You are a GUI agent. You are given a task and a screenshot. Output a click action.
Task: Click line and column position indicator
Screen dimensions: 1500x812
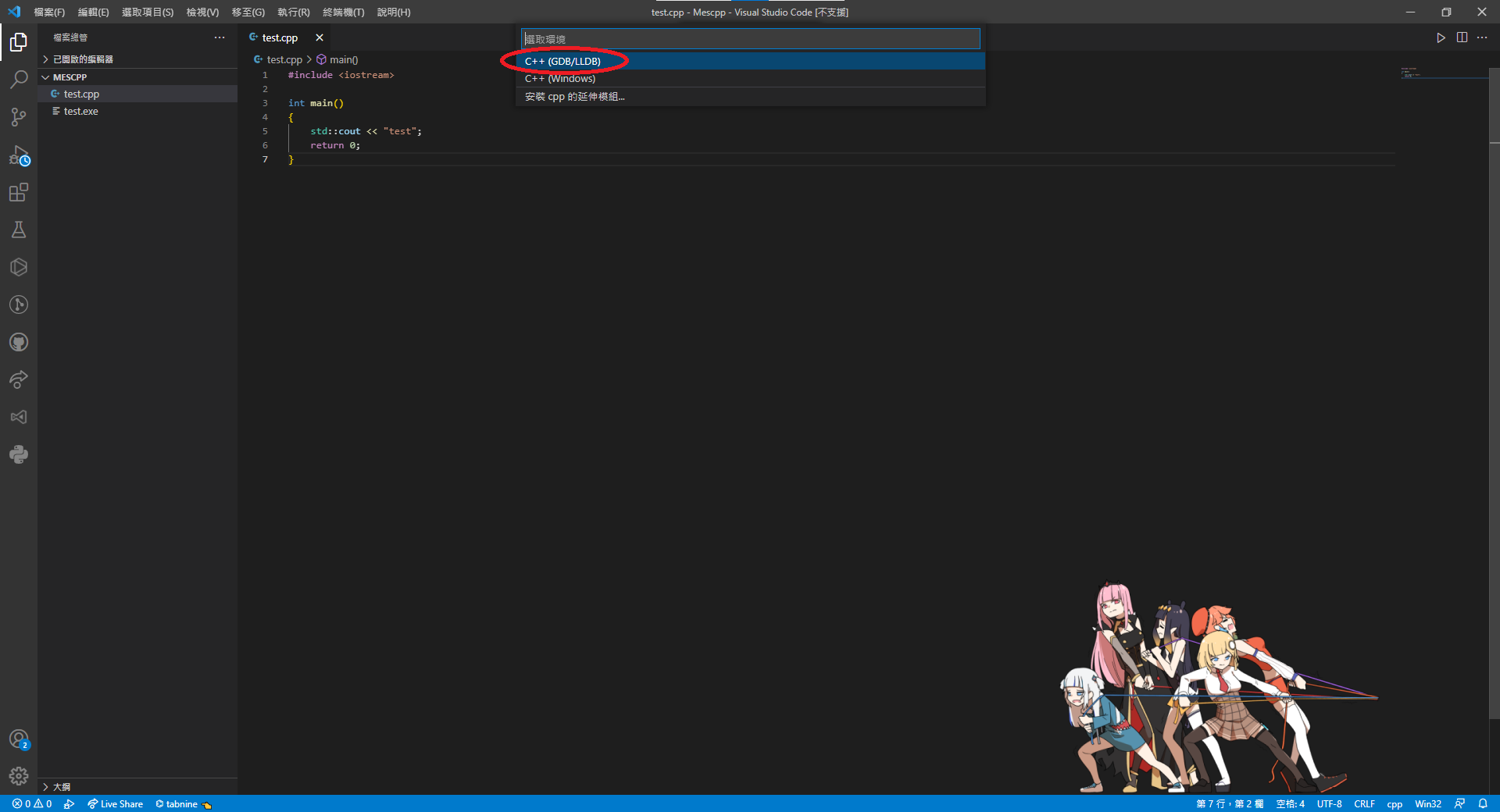1230,803
